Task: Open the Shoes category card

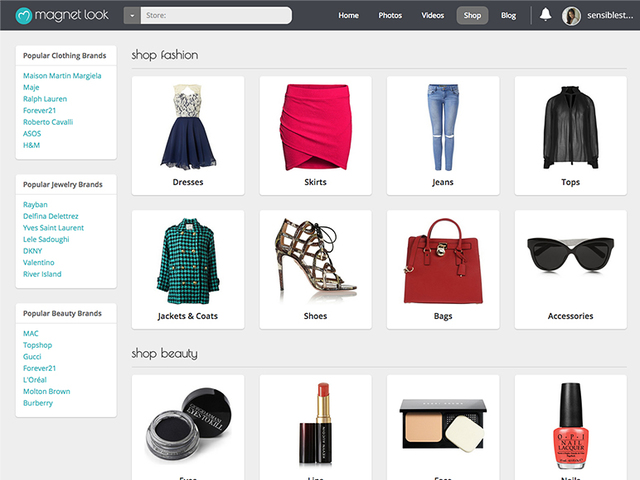Action: 316,269
